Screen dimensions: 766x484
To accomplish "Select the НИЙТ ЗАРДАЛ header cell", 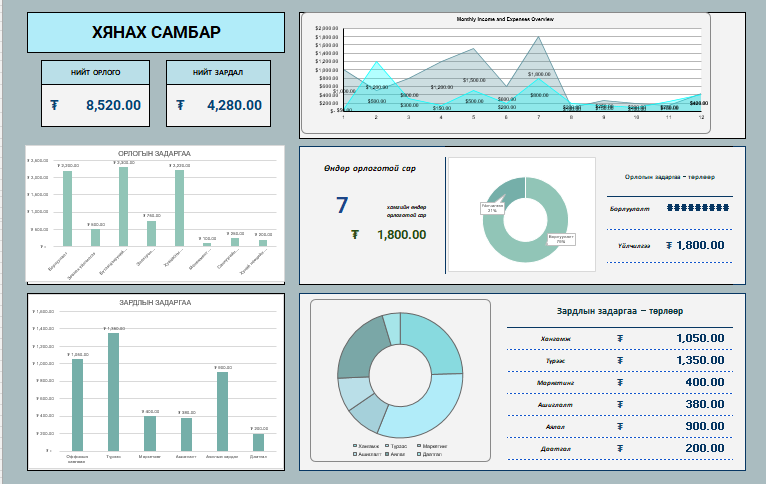I will 218,73.
